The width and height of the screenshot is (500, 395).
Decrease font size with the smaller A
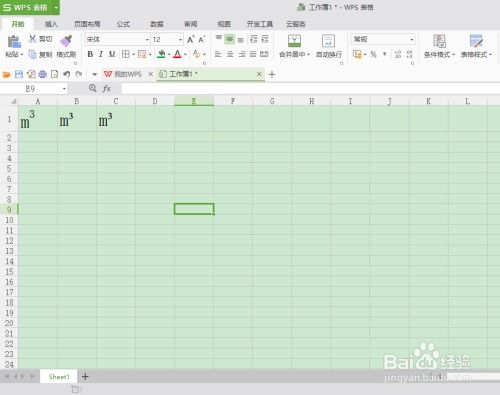[202, 39]
